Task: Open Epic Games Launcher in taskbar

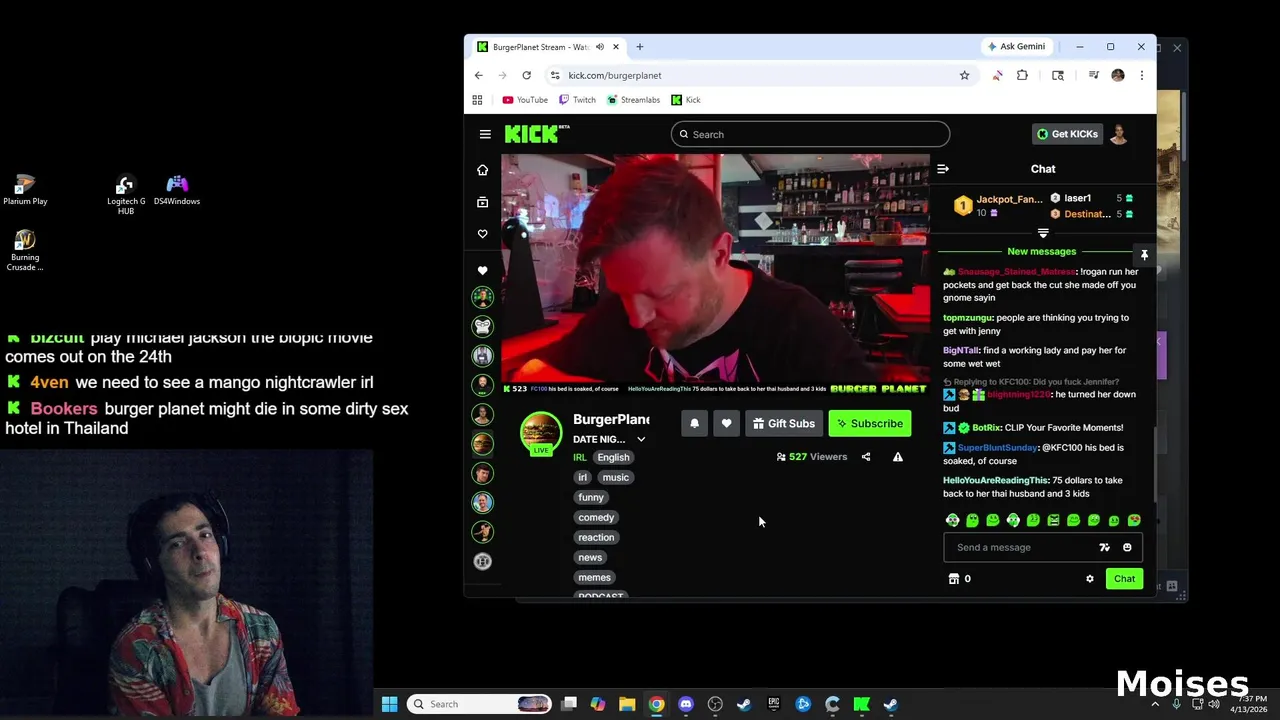Action: tap(774, 704)
